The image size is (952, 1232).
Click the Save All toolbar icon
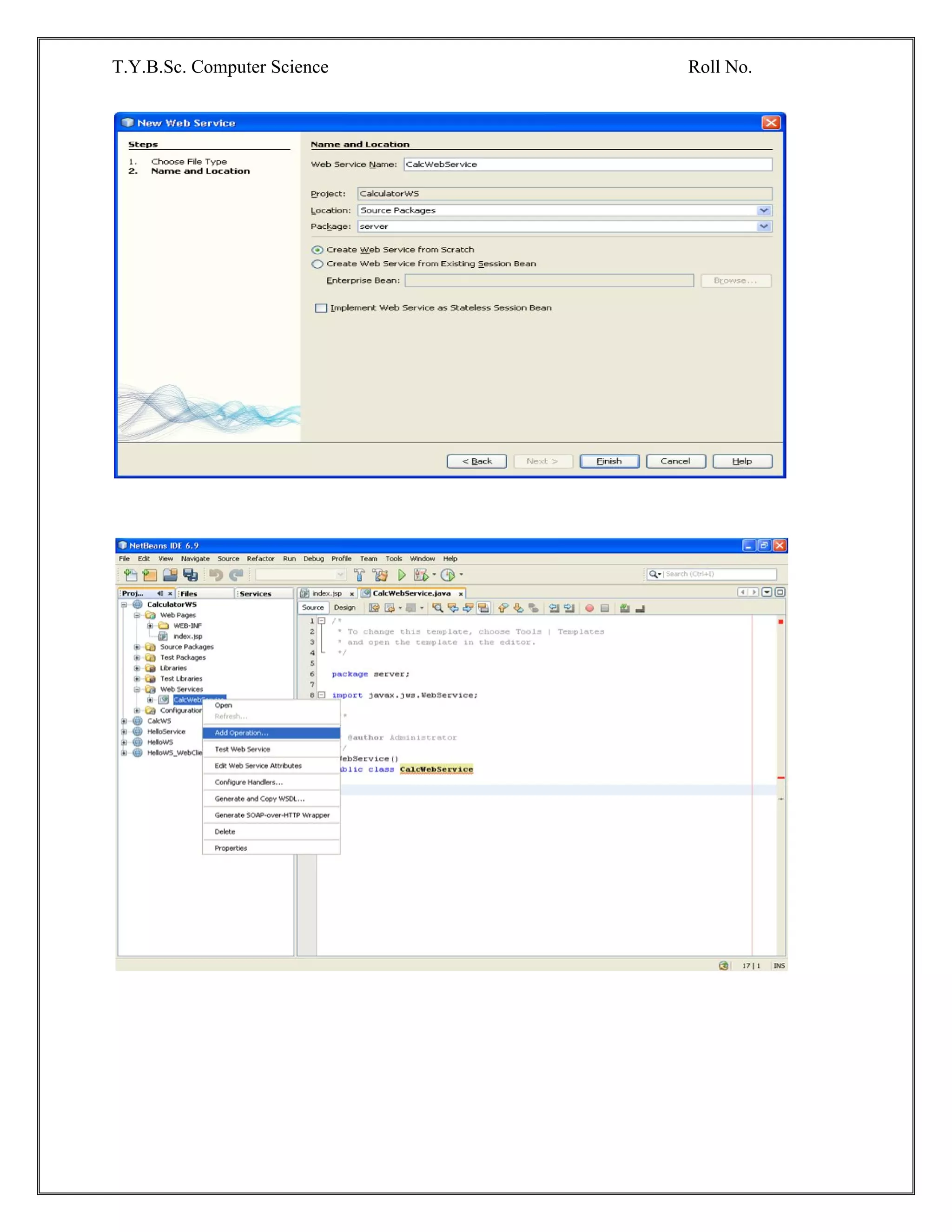pyautogui.click(x=190, y=575)
